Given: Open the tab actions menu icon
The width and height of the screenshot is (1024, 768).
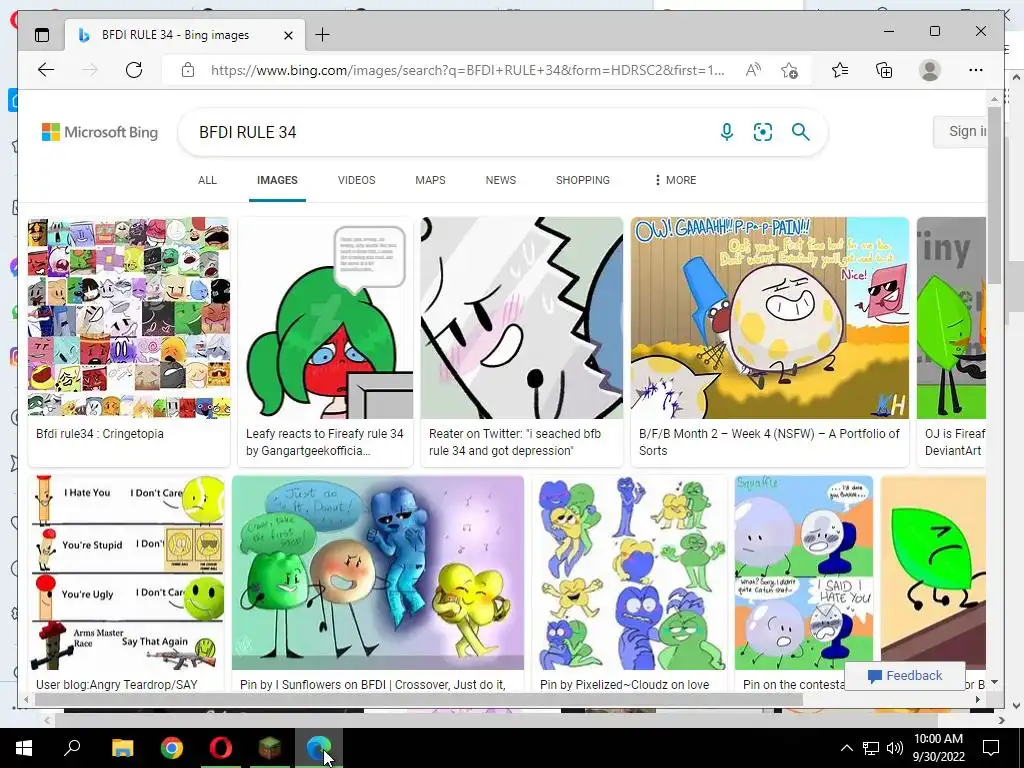Looking at the screenshot, I should (42, 35).
